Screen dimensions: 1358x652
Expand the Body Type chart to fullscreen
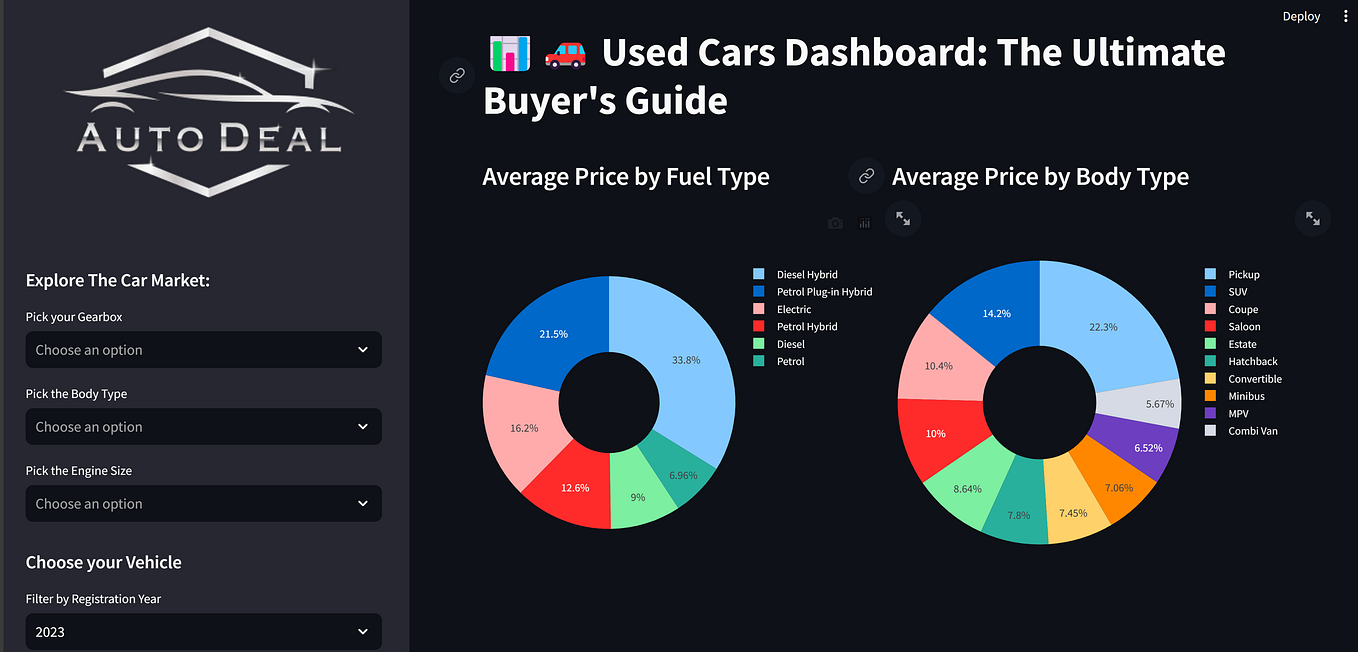(1312, 218)
